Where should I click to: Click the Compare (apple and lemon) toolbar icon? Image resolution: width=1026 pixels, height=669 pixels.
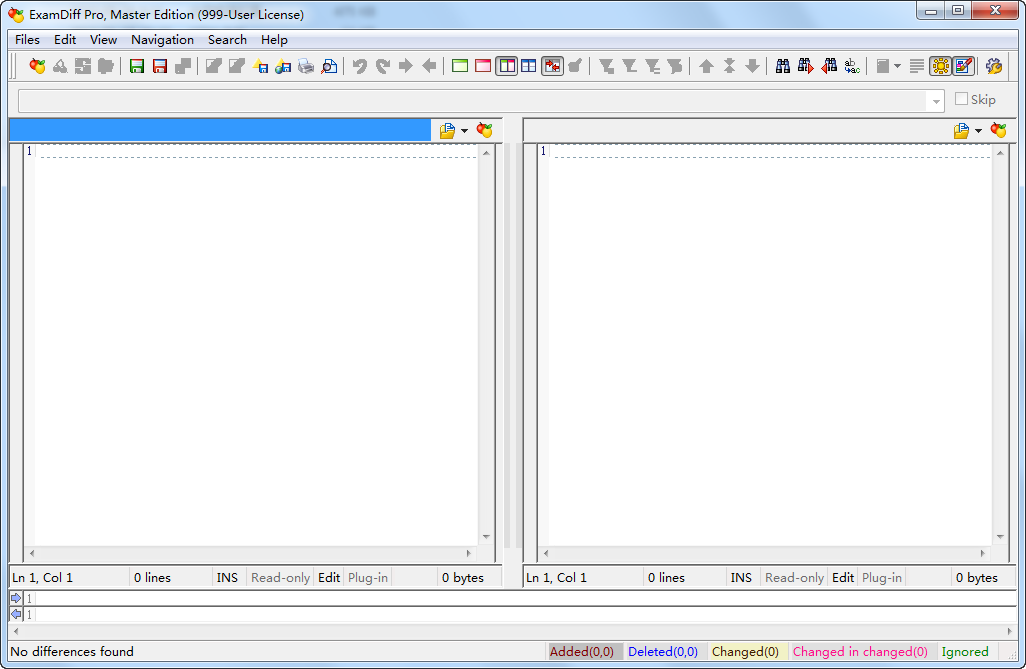(37, 66)
